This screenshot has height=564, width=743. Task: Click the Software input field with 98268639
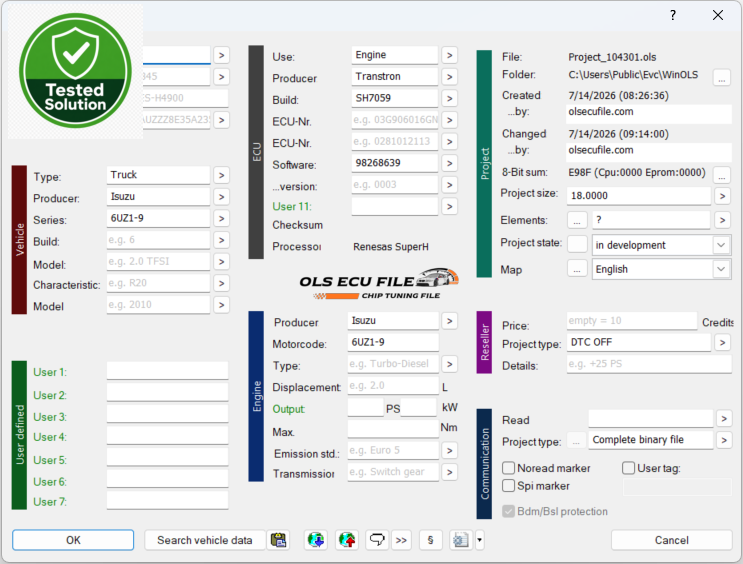click(x=394, y=163)
